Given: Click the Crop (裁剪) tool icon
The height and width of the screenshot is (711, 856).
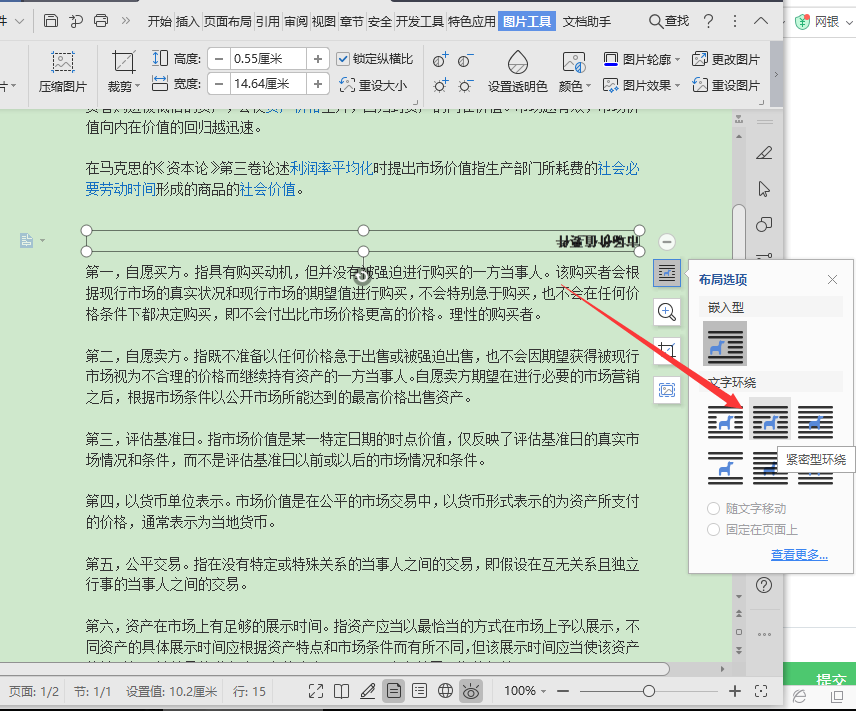Looking at the screenshot, I should [123, 62].
